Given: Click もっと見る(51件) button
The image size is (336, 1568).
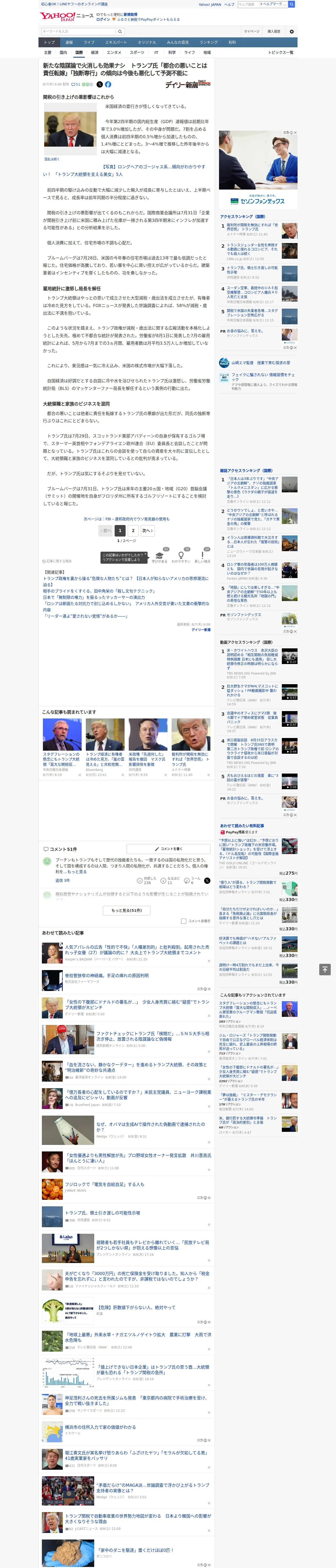Looking at the screenshot, I should point(127,910).
